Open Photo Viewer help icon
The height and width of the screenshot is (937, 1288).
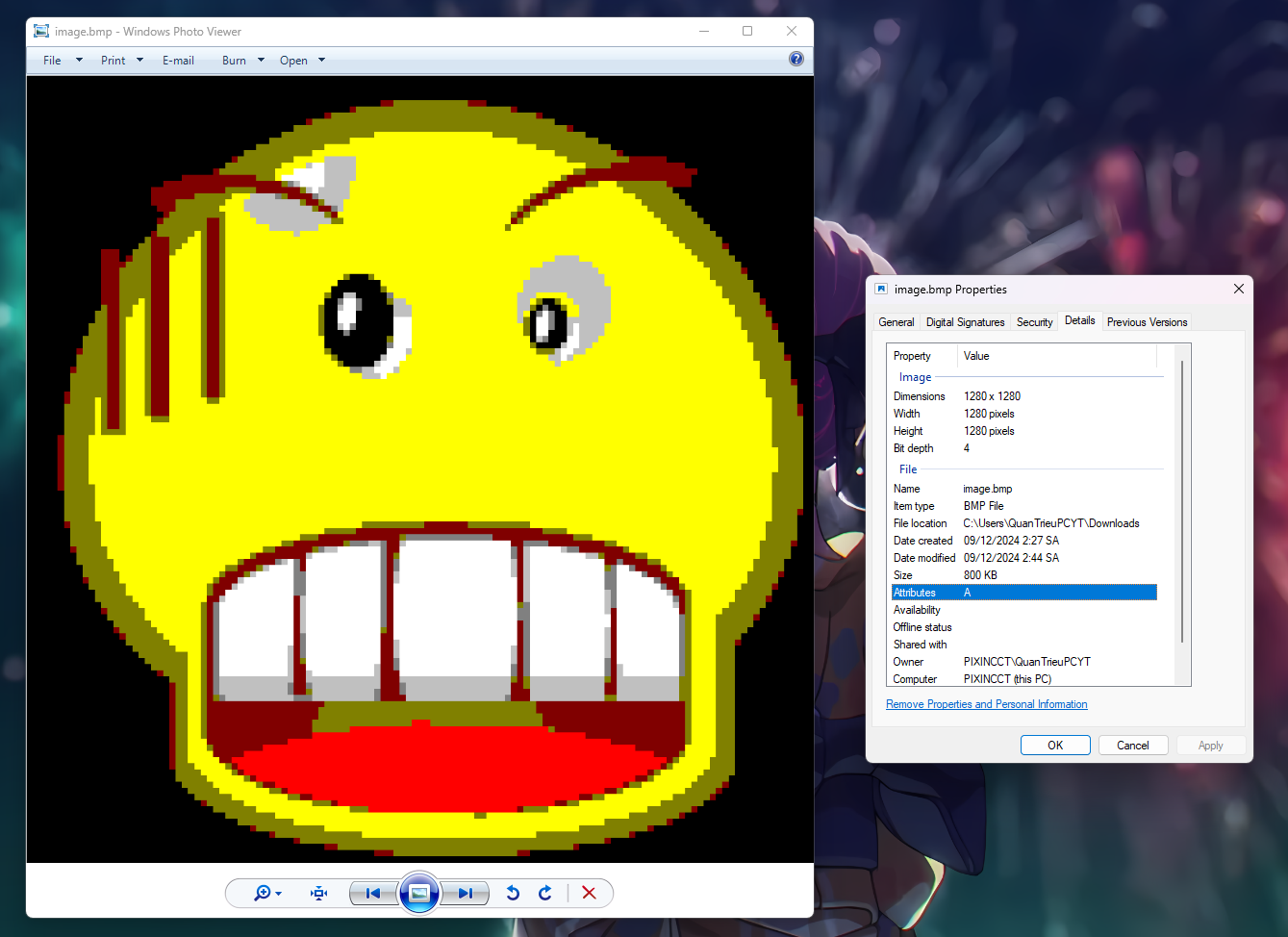(796, 60)
